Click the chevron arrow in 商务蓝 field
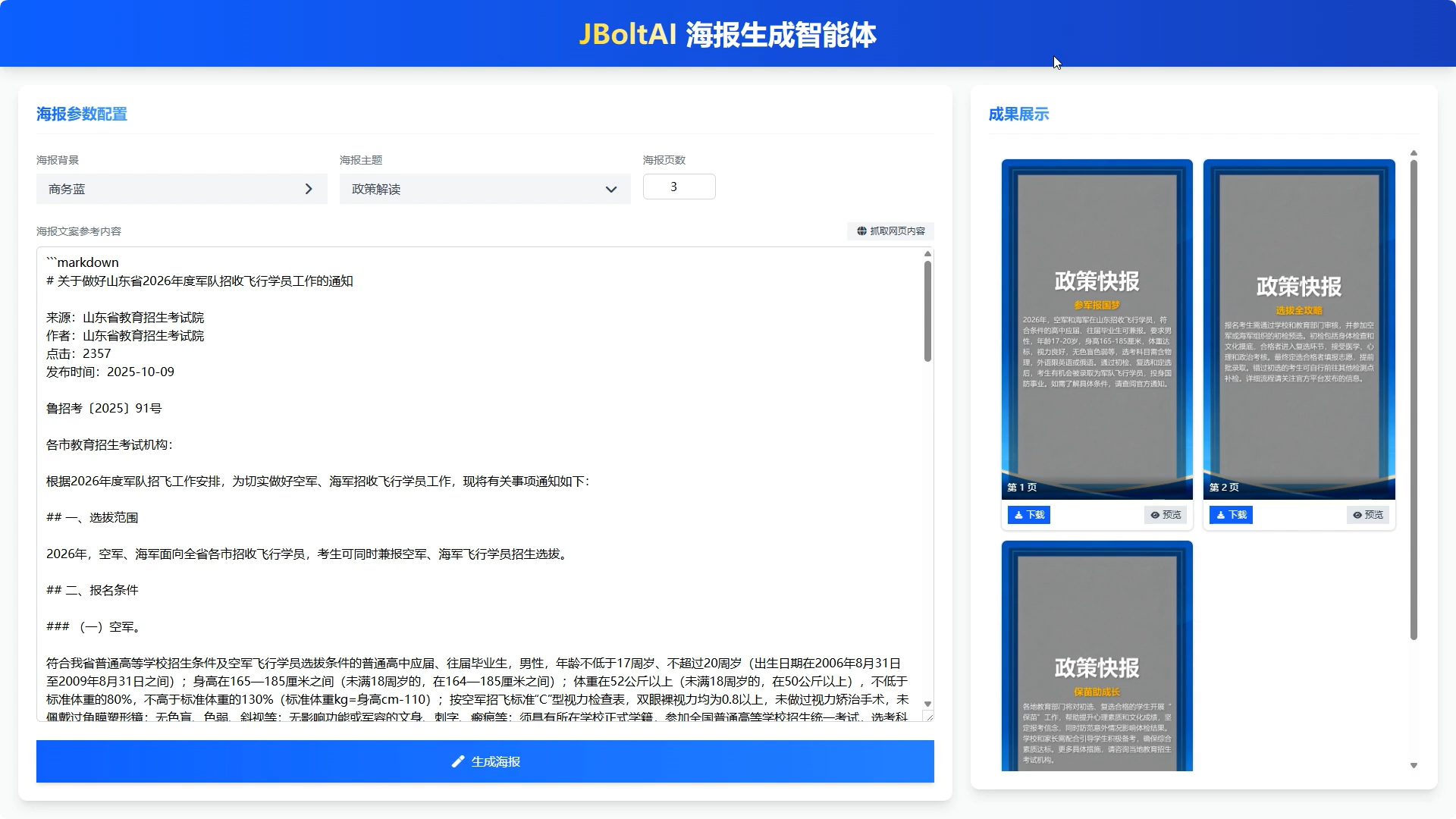This screenshot has width=1456, height=819. (x=309, y=189)
